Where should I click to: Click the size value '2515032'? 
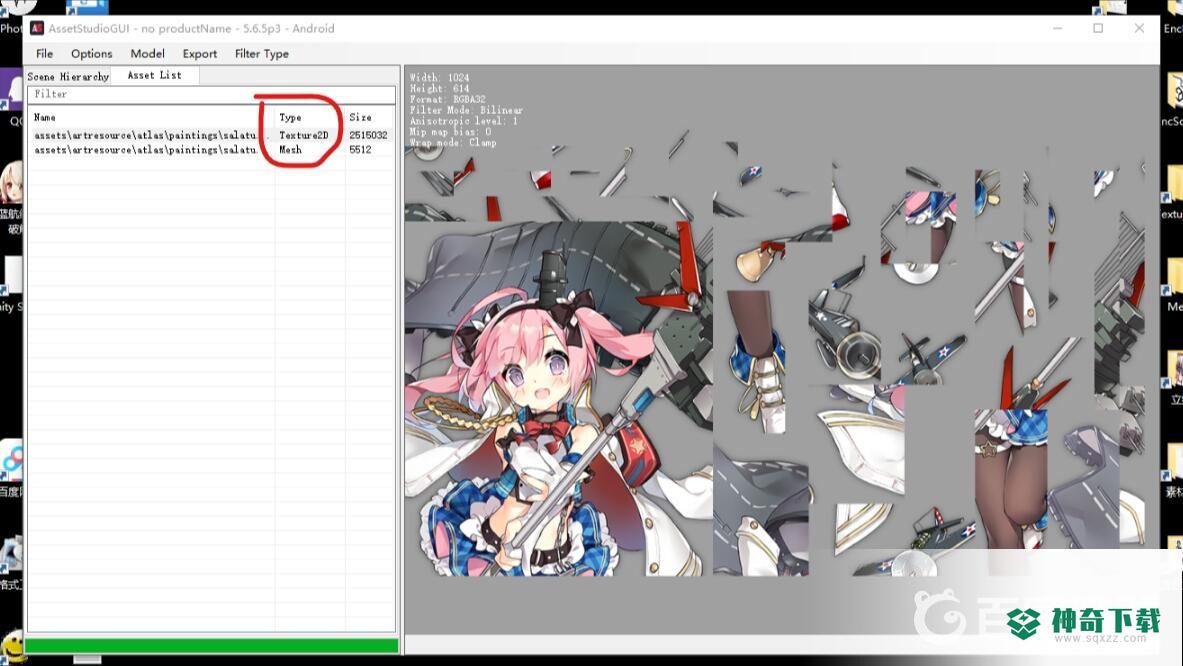[x=368, y=135]
